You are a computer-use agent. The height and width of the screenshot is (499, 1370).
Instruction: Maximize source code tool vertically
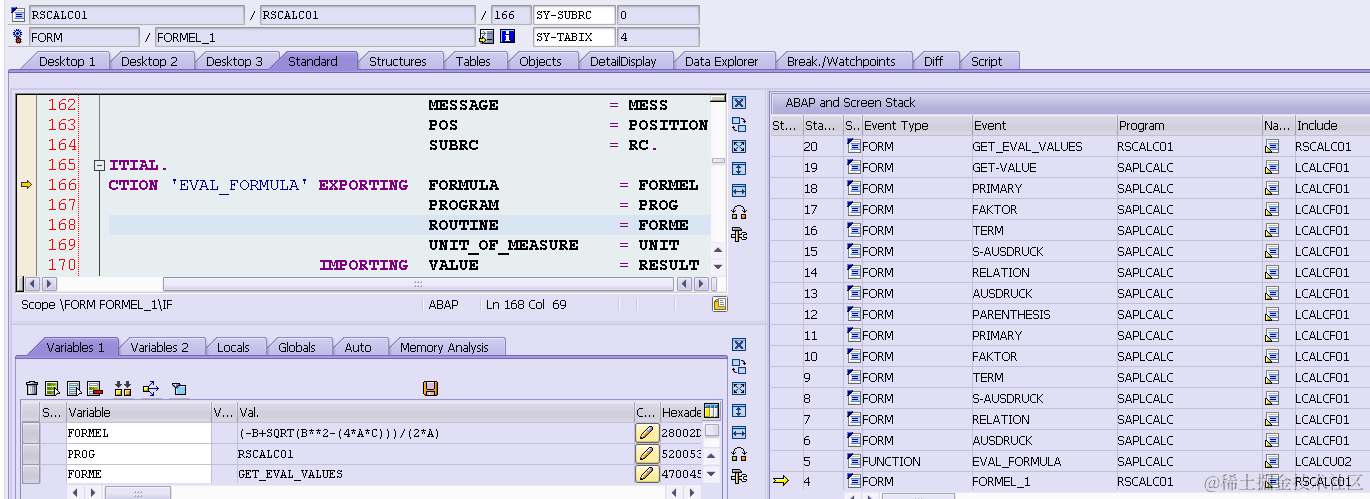(739, 169)
